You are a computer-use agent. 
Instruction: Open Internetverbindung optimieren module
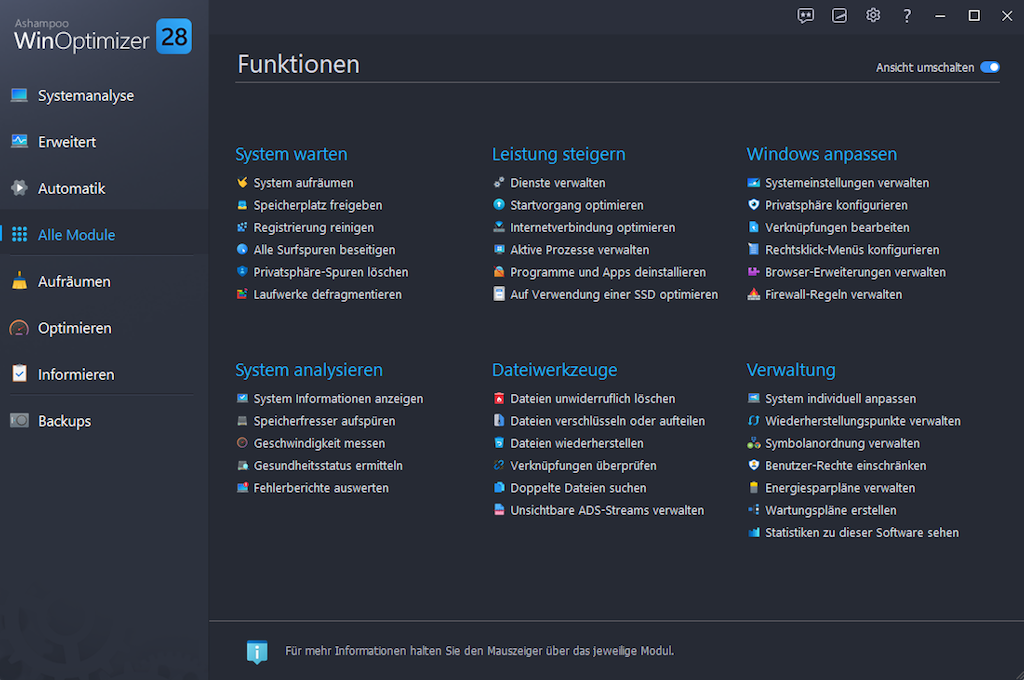point(592,228)
